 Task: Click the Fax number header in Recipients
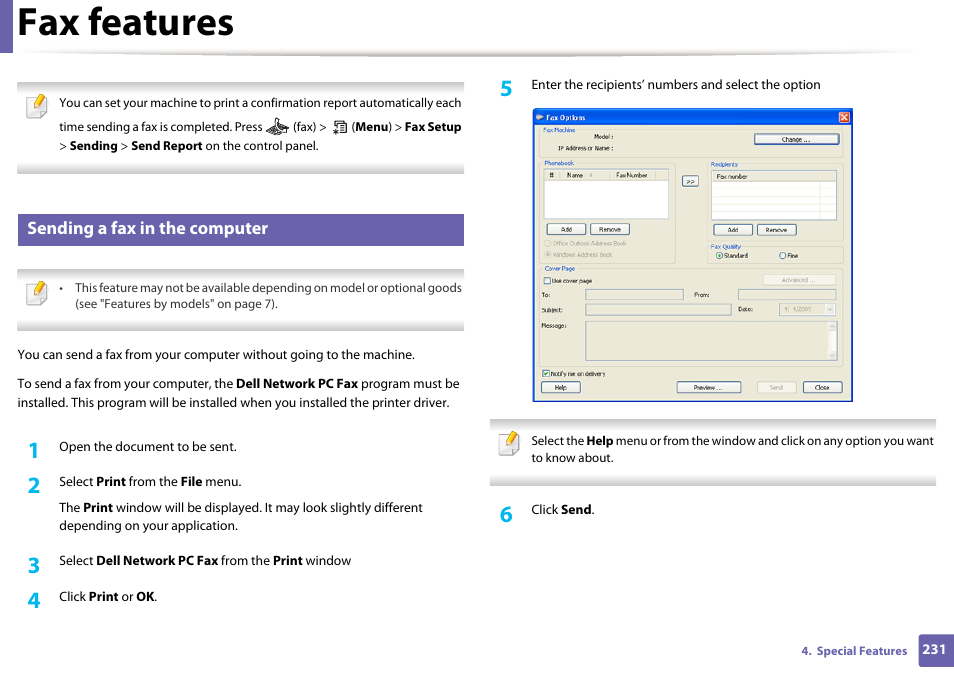pyautogui.click(x=765, y=177)
